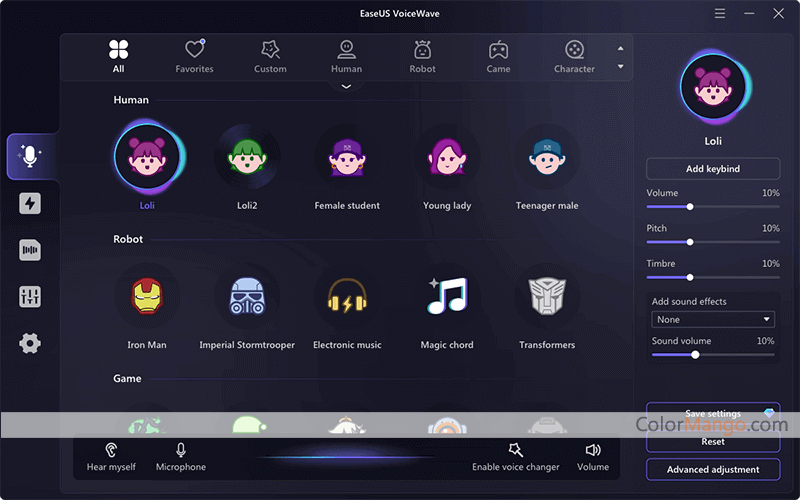Expand category list with chevron below tabs
Image resolution: width=800 pixels, height=500 pixels.
tap(346, 87)
